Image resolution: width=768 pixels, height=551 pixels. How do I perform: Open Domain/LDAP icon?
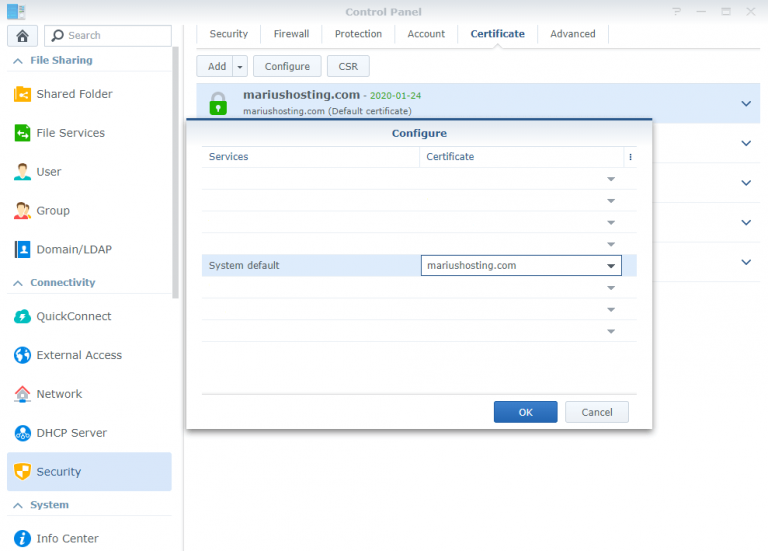(22, 249)
